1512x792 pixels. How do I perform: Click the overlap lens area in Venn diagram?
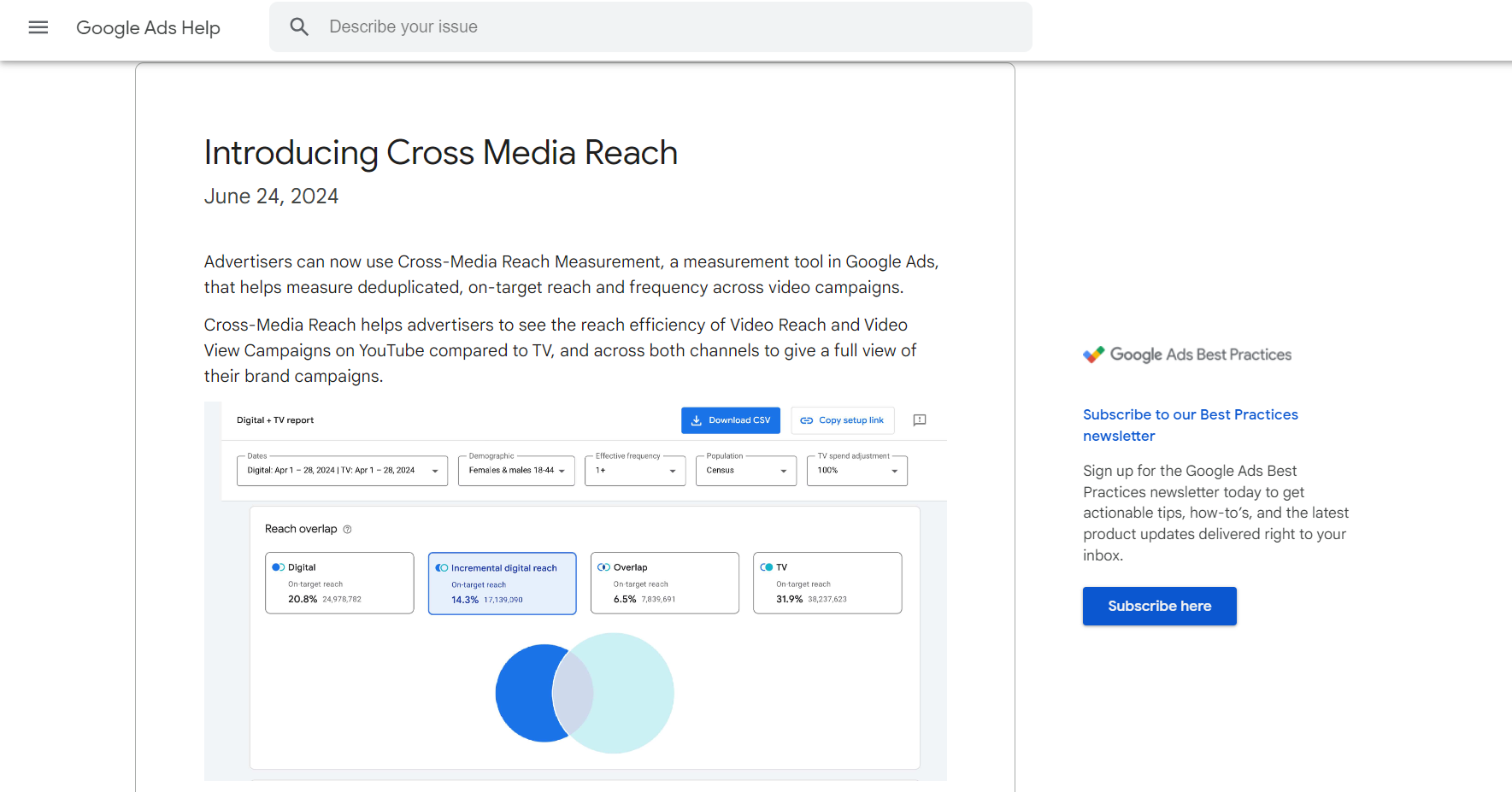pyautogui.click(x=573, y=693)
